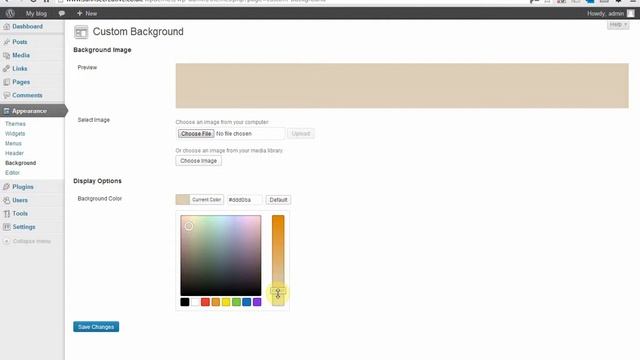This screenshot has width=640, height=360.
Task: Open the Settings menu label
Action: (x=24, y=227)
